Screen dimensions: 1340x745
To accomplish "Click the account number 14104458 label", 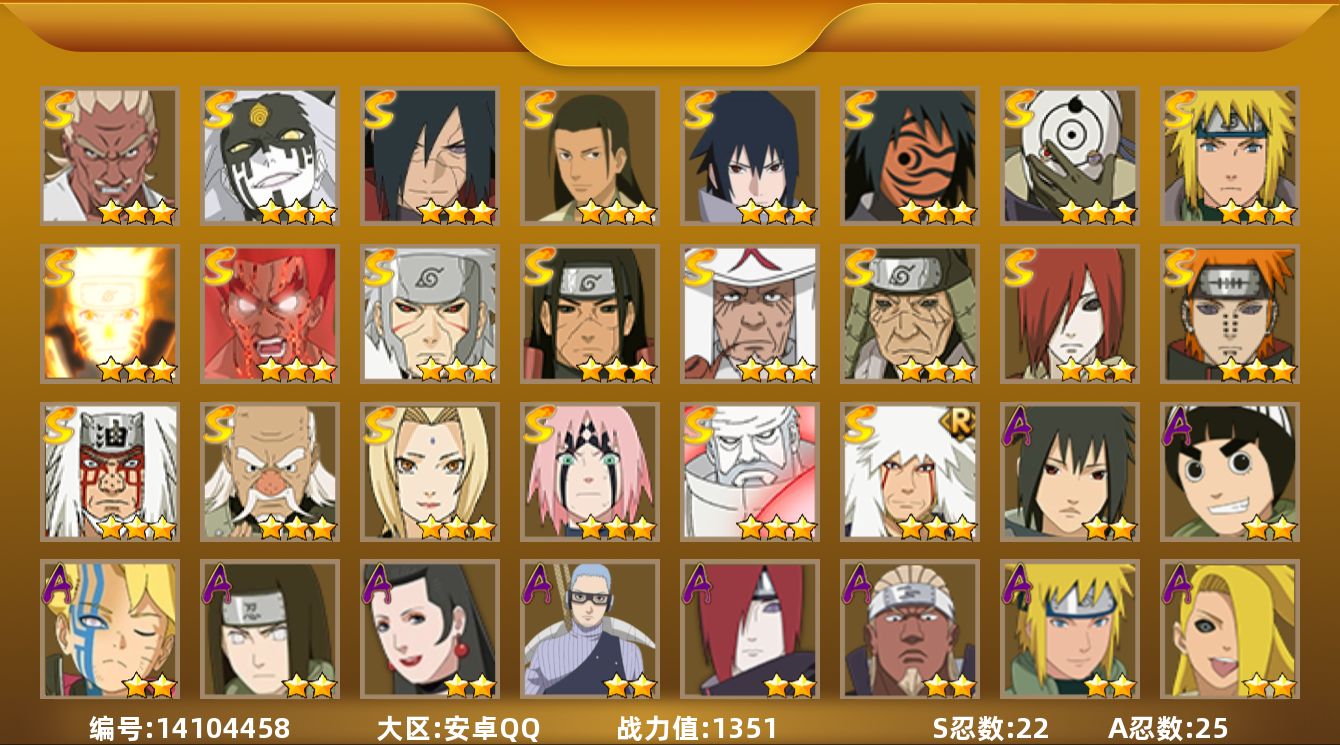I will pyautogui.click(x=189, y=728).
